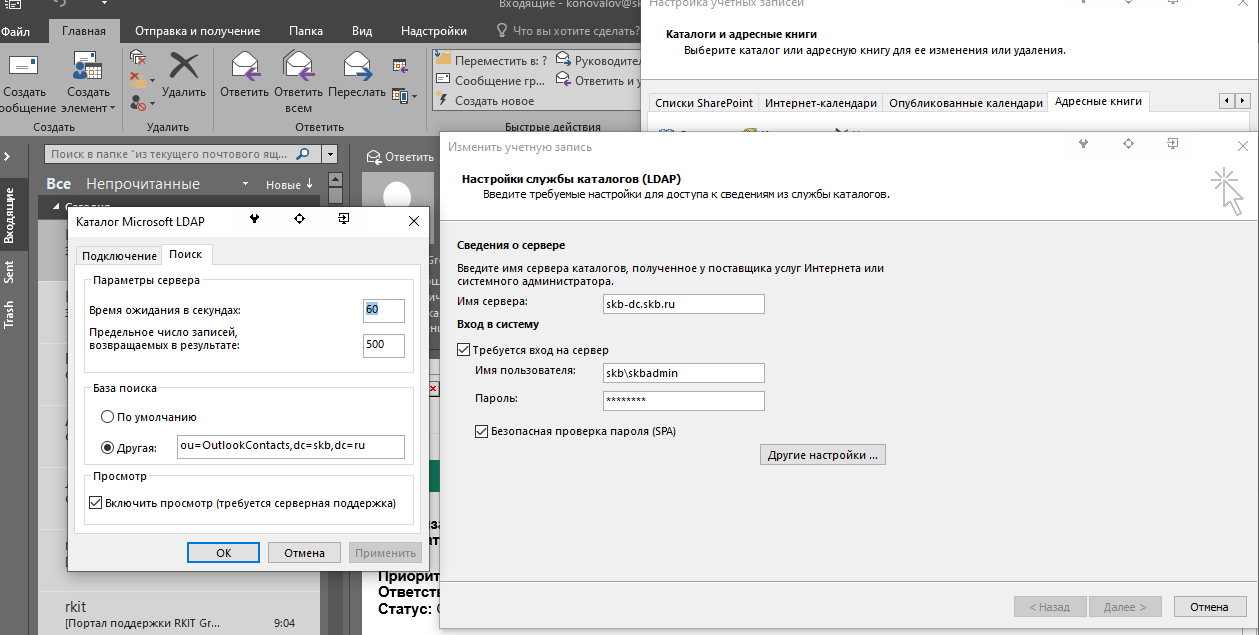Screen dimensions: 1259x635
Task: Switch to 'Интернет-календари' tab
Action: point(820,103)
